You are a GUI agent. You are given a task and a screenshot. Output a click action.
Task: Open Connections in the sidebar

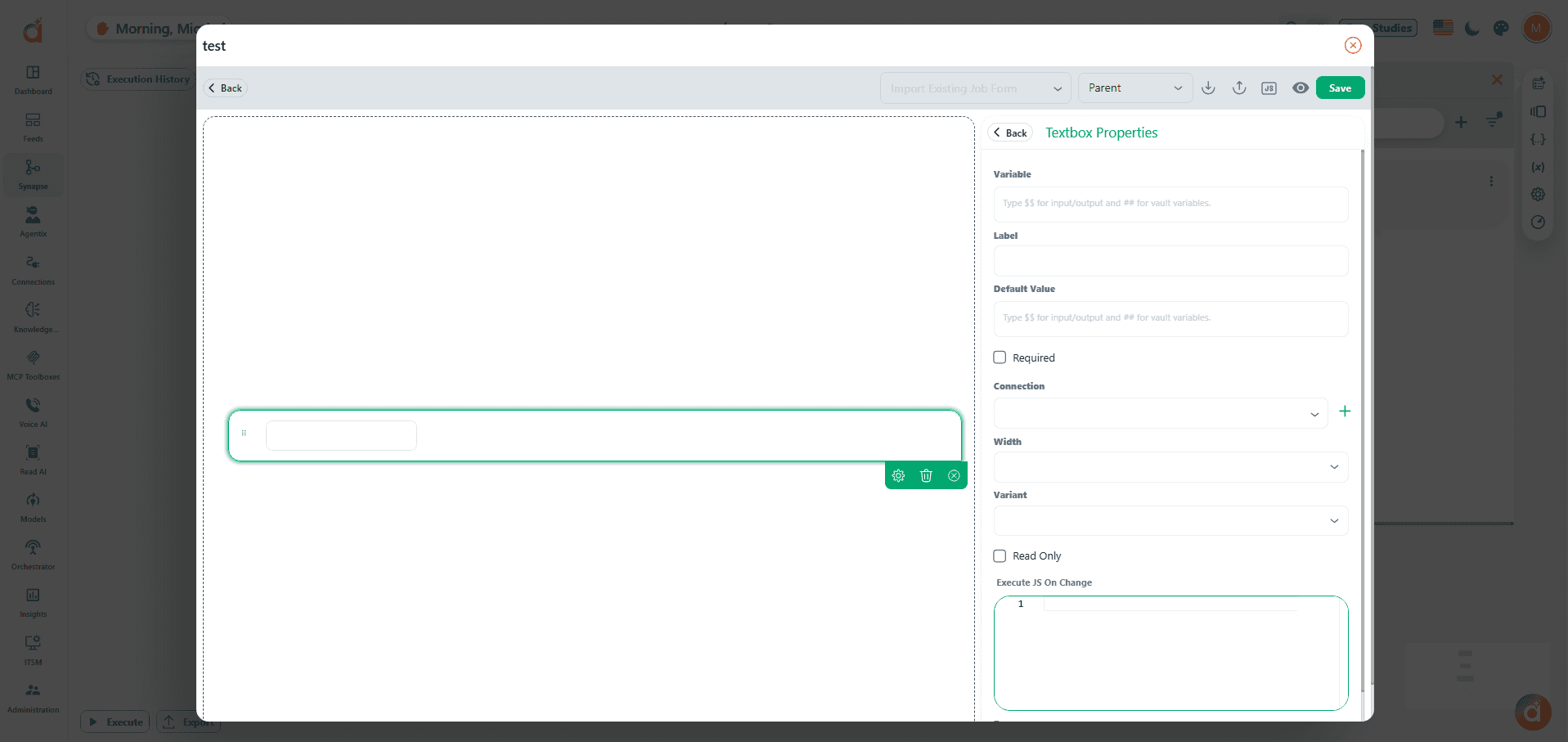[33, 270]
